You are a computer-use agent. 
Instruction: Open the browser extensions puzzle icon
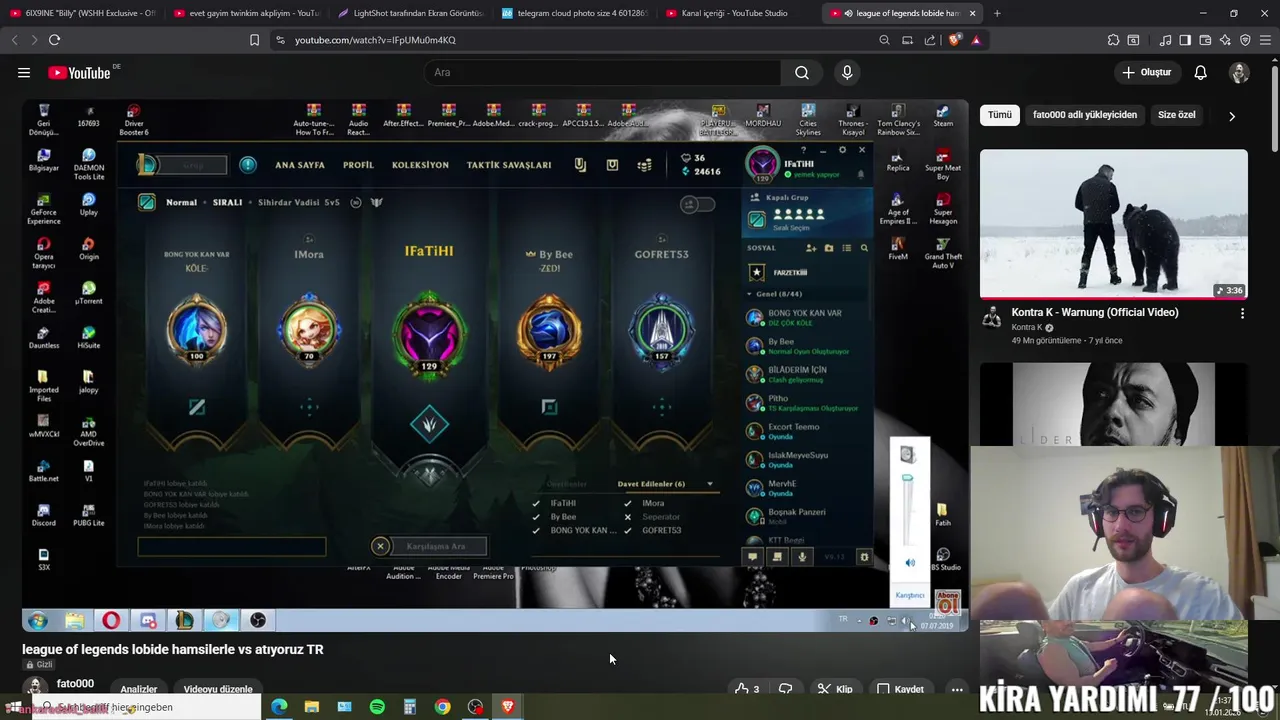pyautogui.click(x=1113, y=40)
